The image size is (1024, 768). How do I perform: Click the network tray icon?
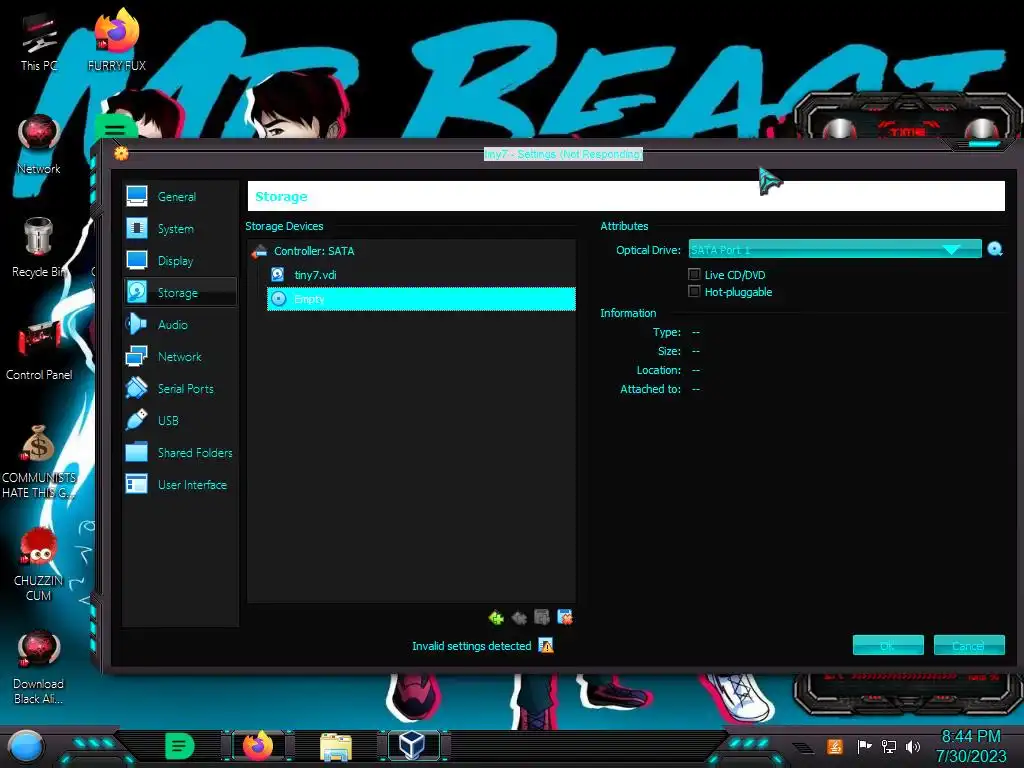pos(889,746)
